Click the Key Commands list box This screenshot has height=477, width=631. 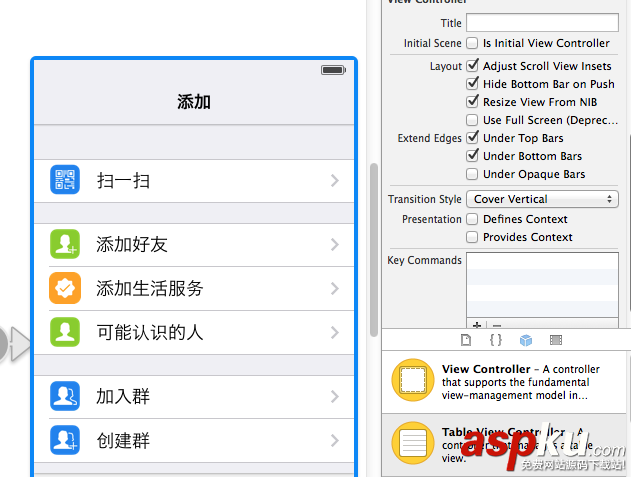pyautogui.click(x=542, y=285)
